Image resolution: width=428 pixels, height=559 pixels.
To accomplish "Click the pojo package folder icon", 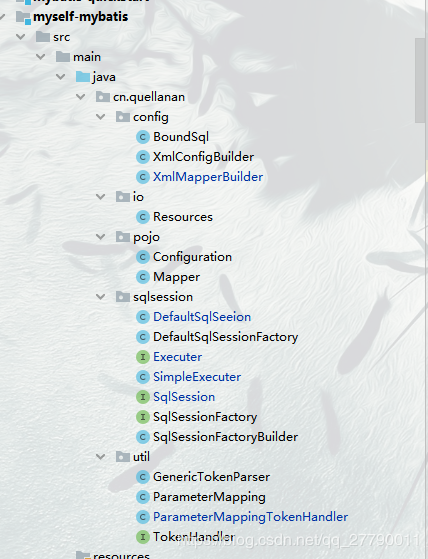I will 123,237.
